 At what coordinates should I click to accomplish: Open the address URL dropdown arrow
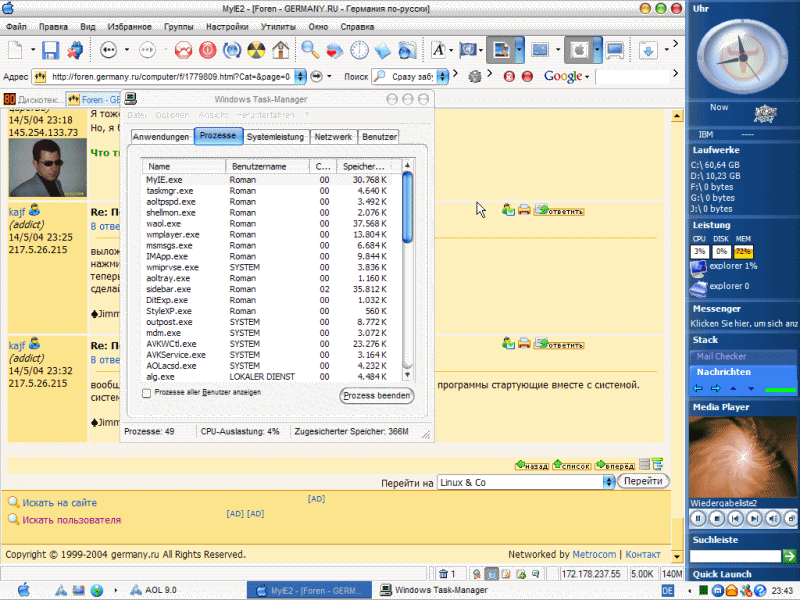(301, 77)
